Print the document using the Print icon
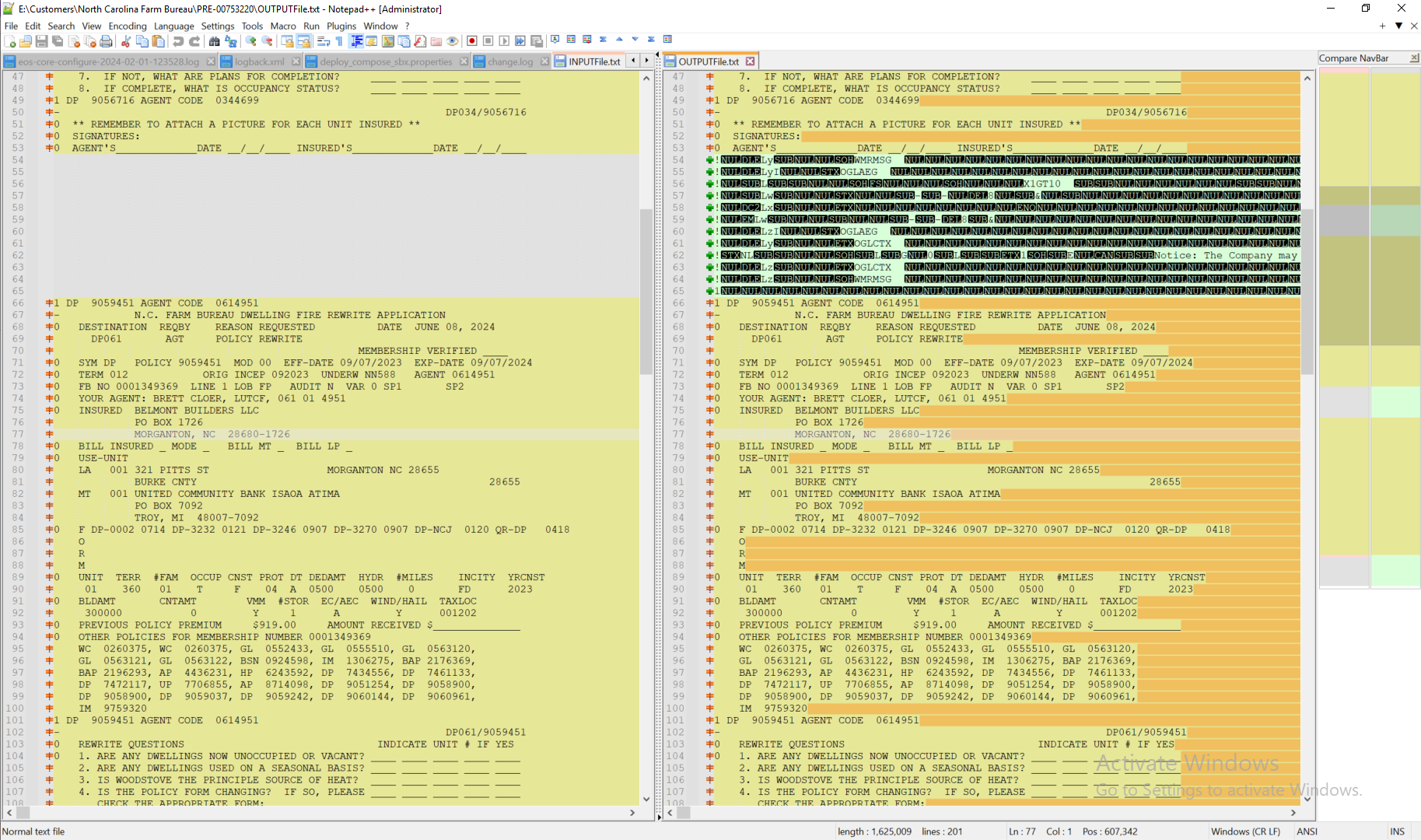The image size is (1421, 840). pos(106,40)
